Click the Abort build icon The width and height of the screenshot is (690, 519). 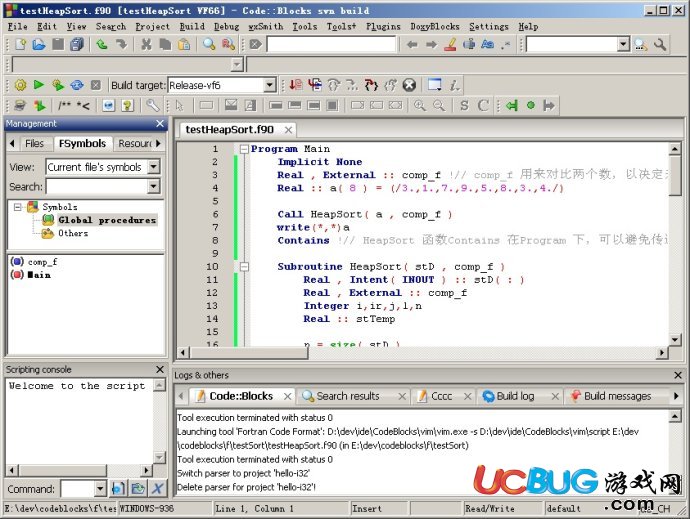pyautogui.click(x=96, y=85)
